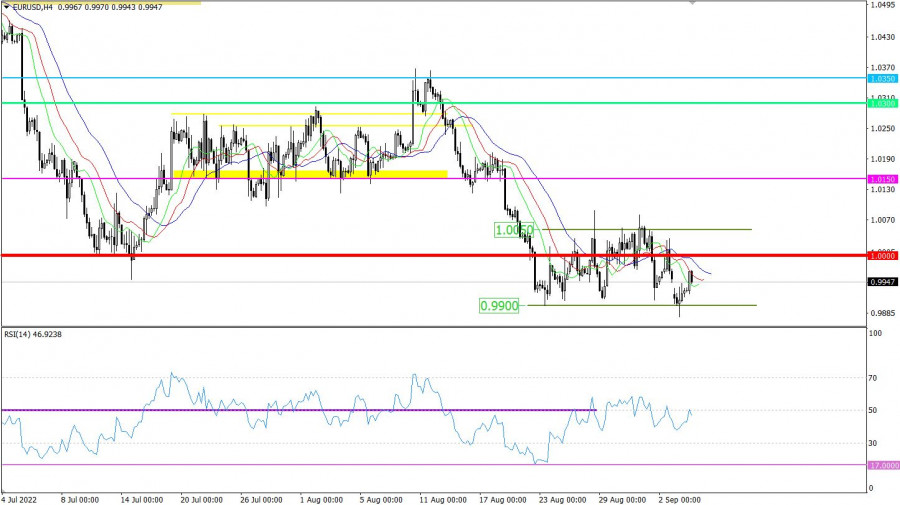Click the black 0.9947 current price tag

click(x=882, y=282)
